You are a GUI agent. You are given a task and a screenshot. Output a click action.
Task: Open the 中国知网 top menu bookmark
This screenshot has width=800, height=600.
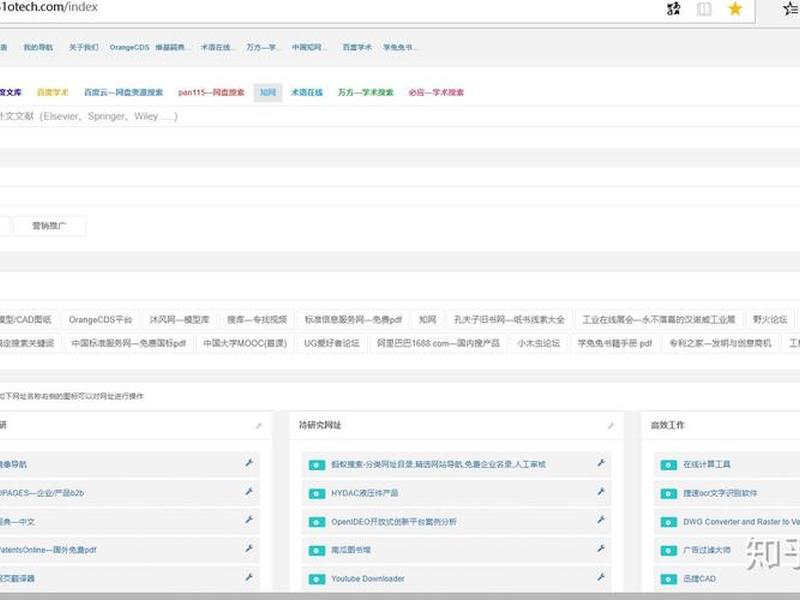click(309, 47)
